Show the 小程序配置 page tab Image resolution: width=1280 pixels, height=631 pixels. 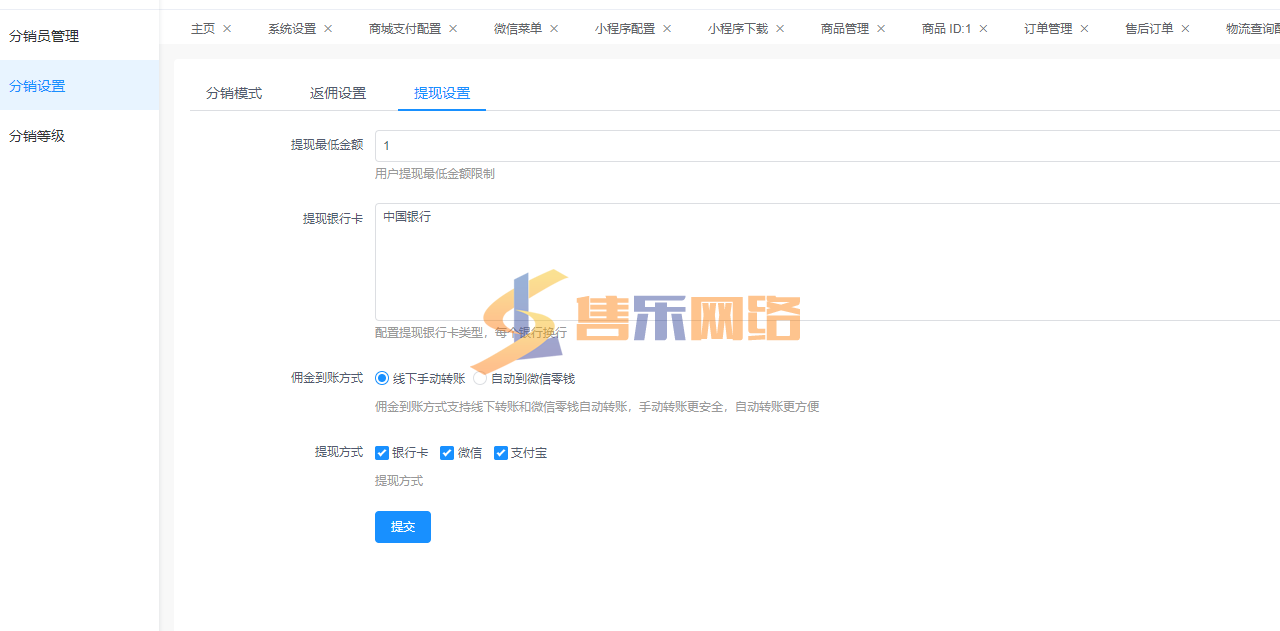click(625, 29)
